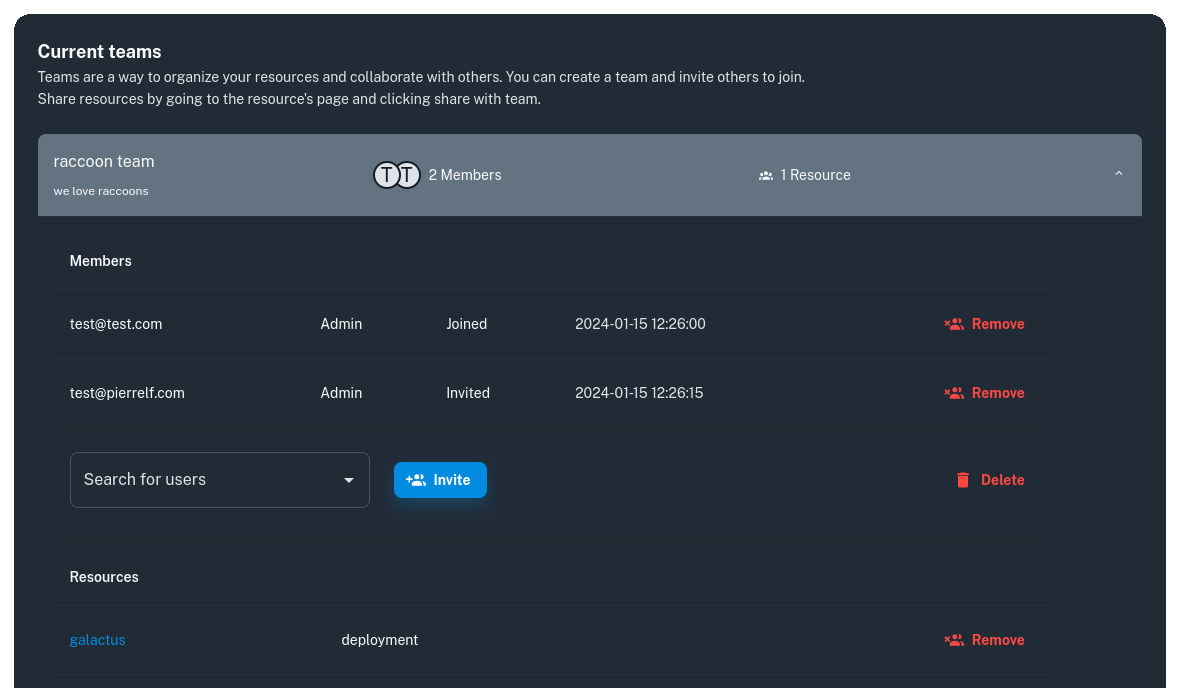The width and height of the screenshot is (1181, 688).
Task: Click the 2024-01-15 12:26:00 timestamp
Action: coord(640,324)
